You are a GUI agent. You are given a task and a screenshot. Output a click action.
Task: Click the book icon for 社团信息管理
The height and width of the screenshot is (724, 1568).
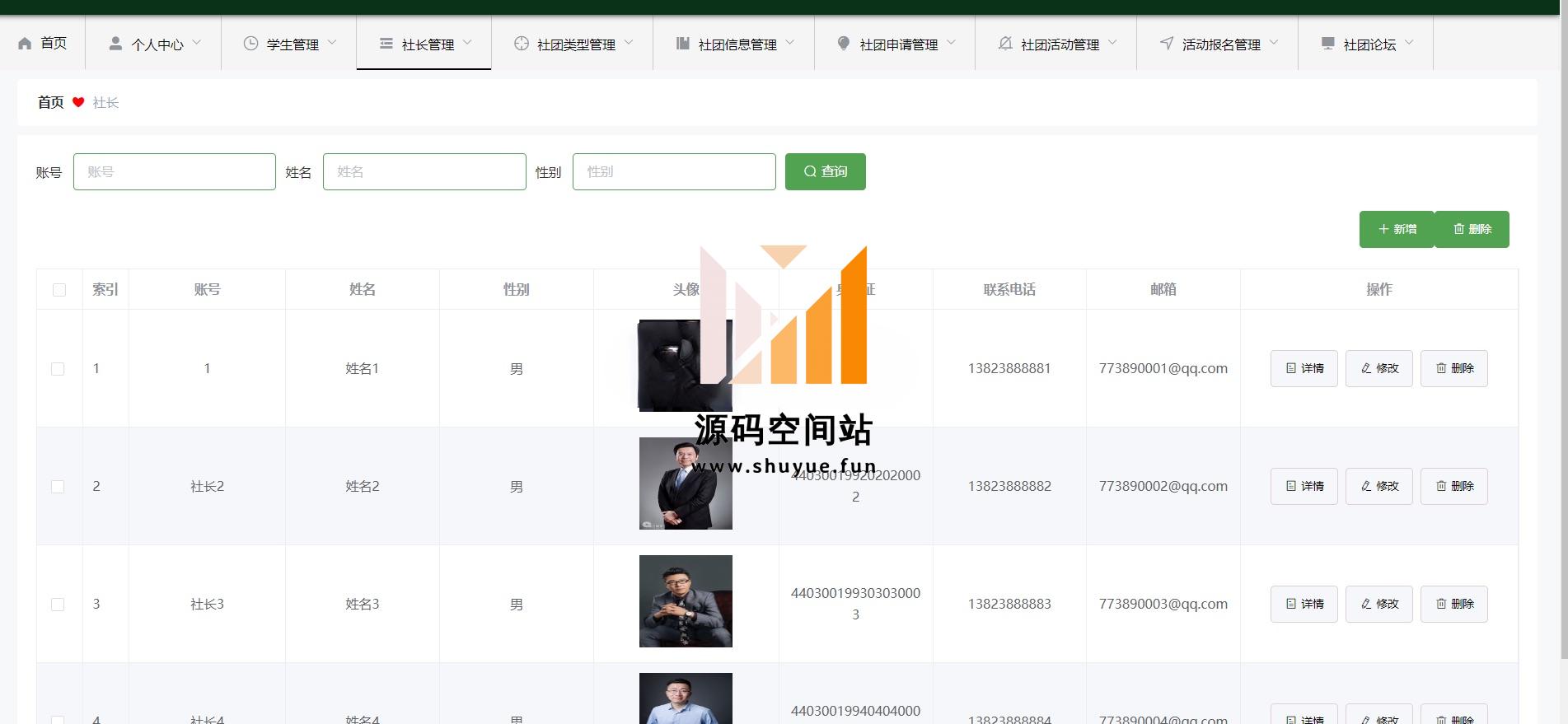pyautogui.click(x=682, y=44)
